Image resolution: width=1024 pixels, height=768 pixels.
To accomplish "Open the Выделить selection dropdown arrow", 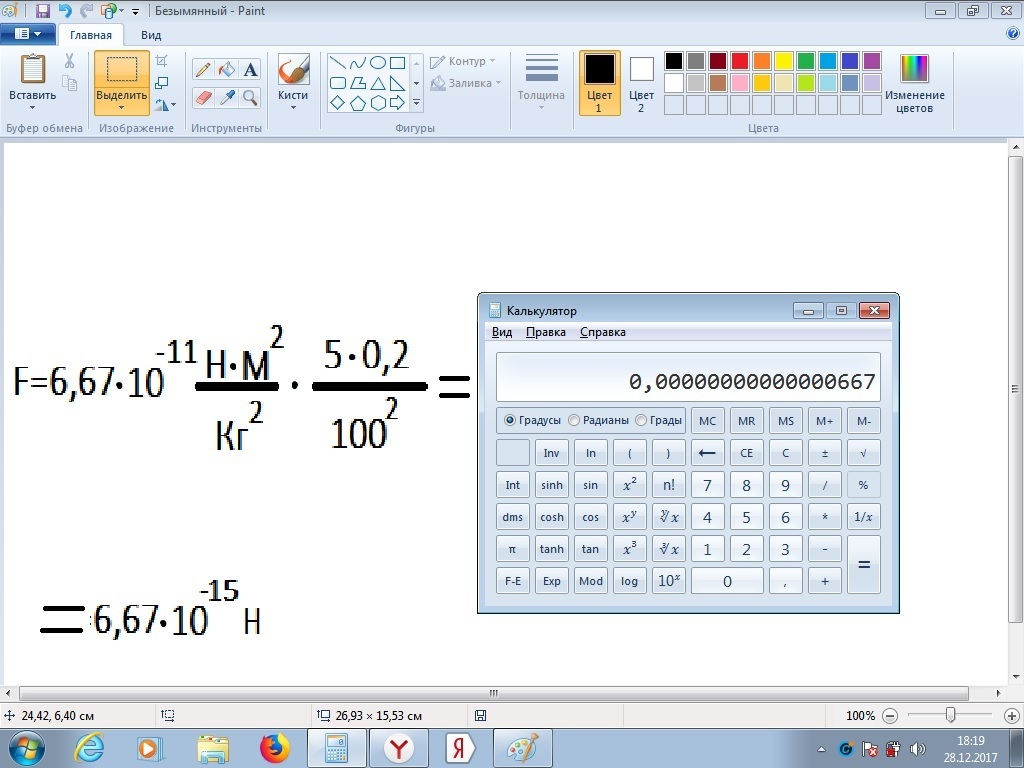I will pos(122,107).
